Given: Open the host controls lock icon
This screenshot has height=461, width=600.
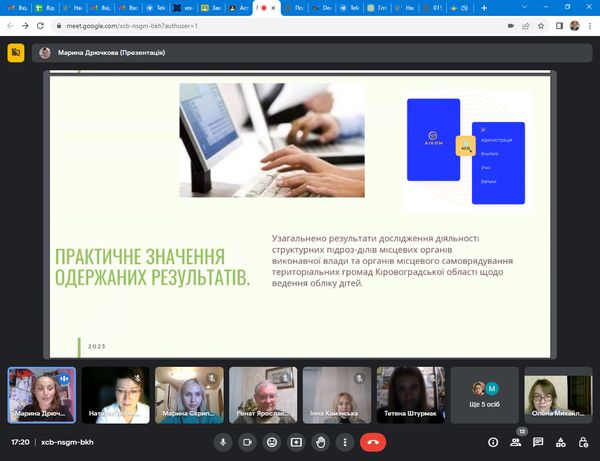Looking at the screenshot, I should tap(584, 441).
